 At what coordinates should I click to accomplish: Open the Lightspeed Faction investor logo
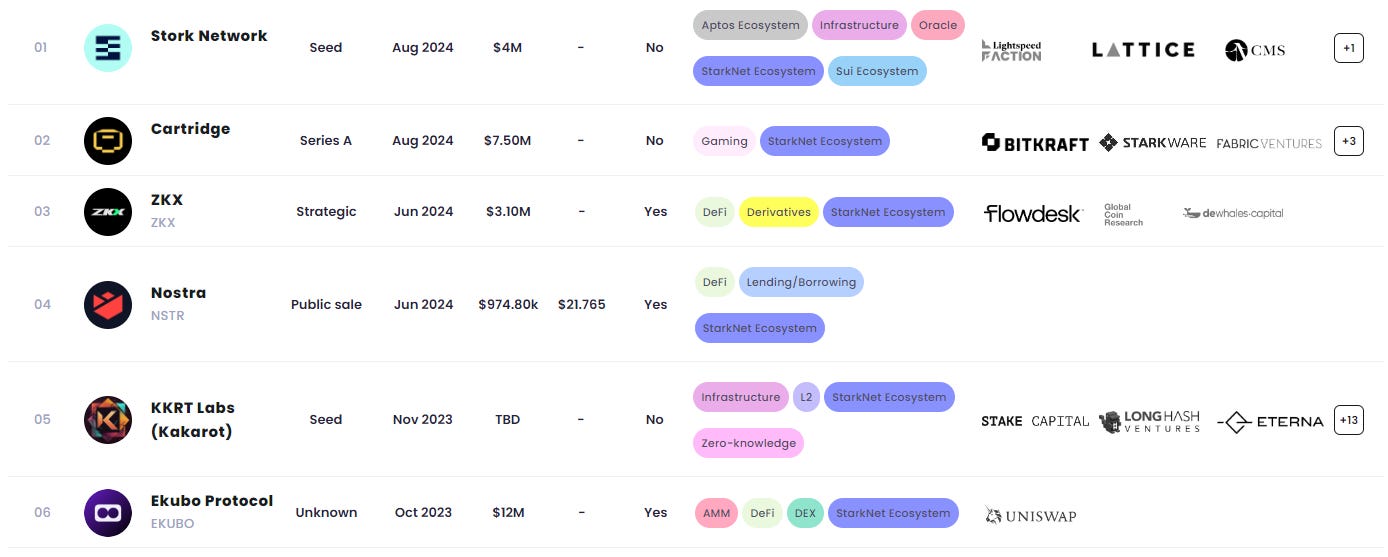tap(1012, 50)
